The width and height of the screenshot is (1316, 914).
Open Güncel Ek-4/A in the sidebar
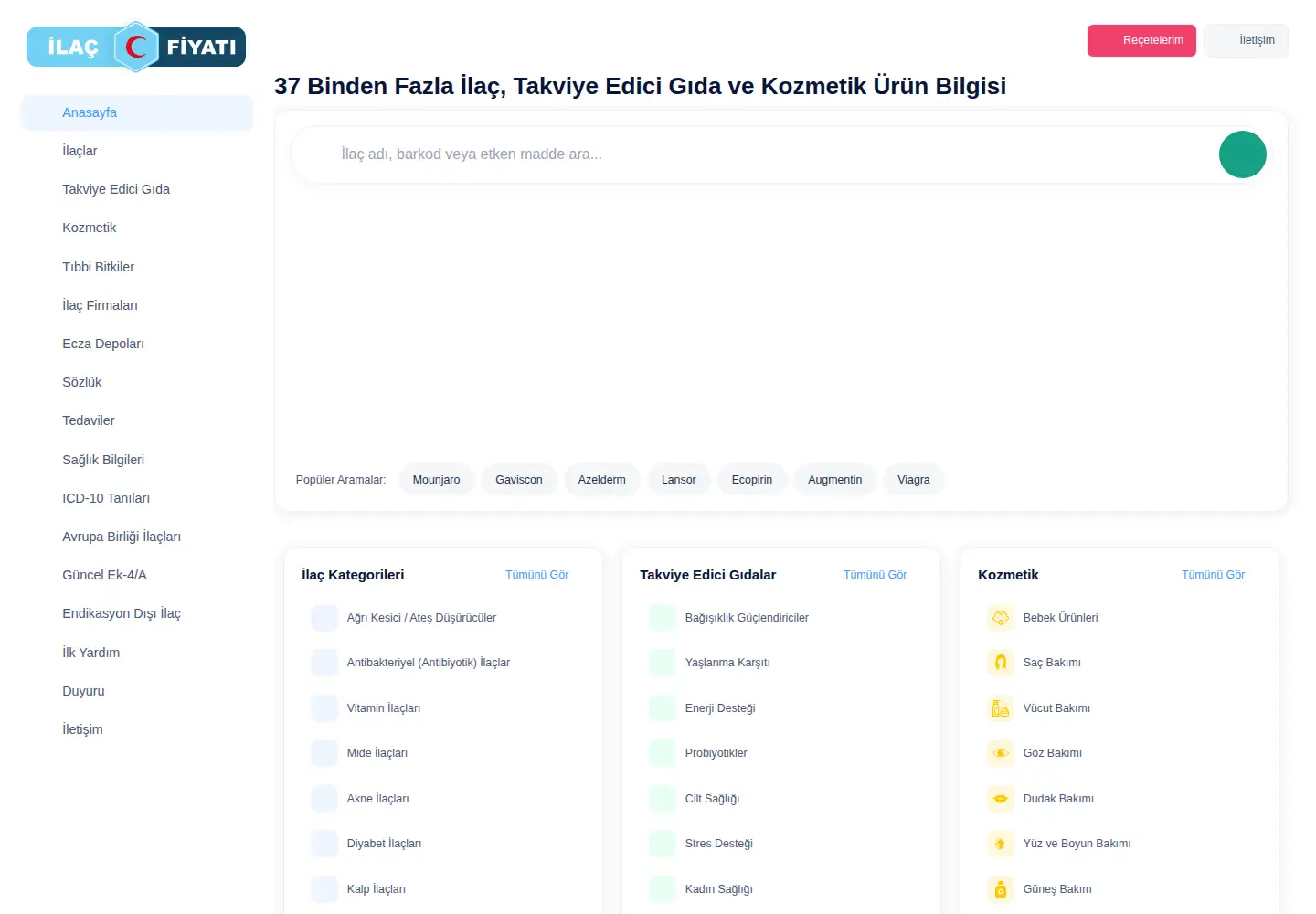pyautogui.click(x=137, y=575)
